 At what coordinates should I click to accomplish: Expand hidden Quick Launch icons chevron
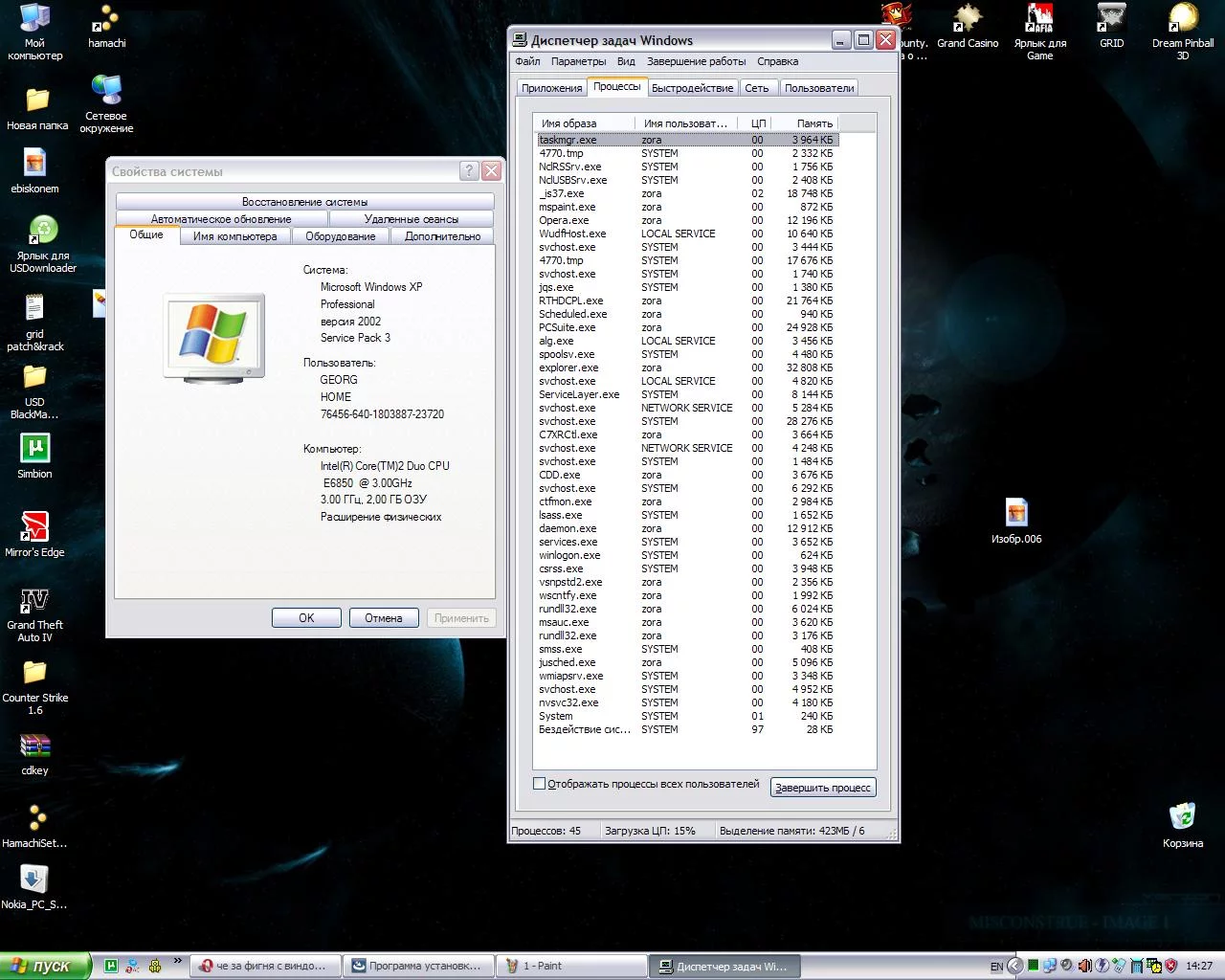tap(177, 961)
